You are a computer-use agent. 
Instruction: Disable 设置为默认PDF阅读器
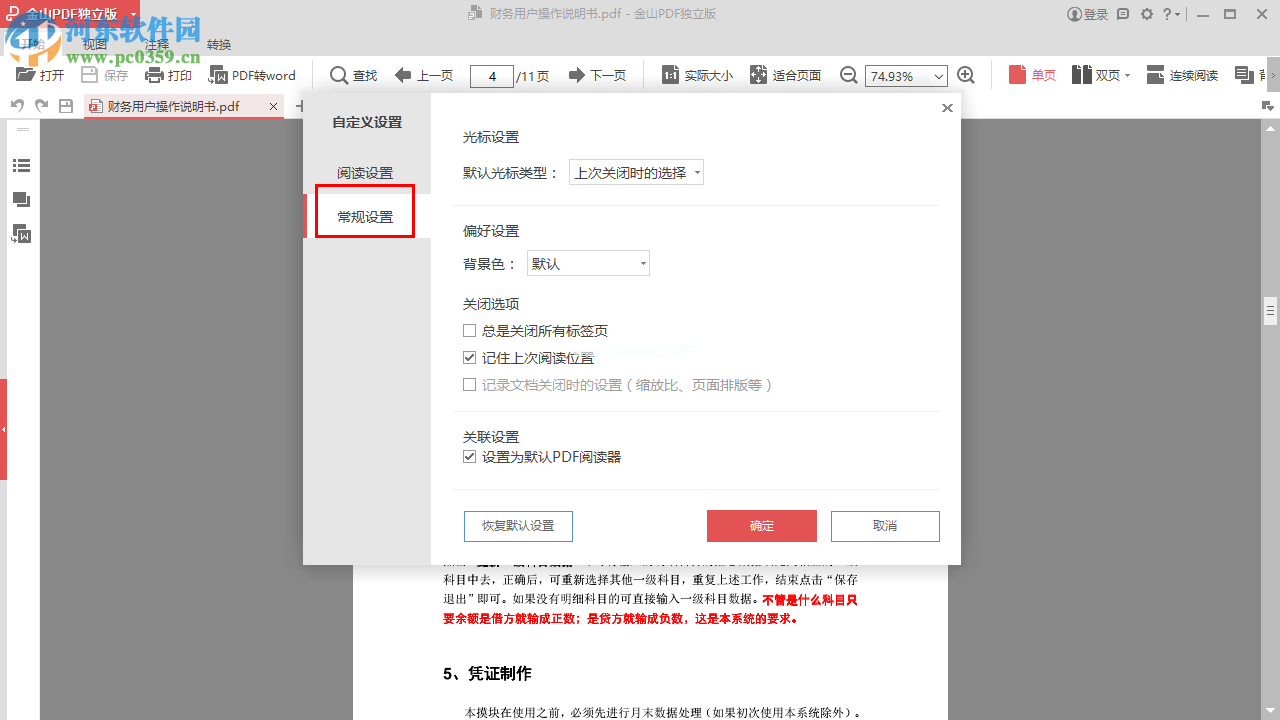pyautogui.click(x=469, y=456)
